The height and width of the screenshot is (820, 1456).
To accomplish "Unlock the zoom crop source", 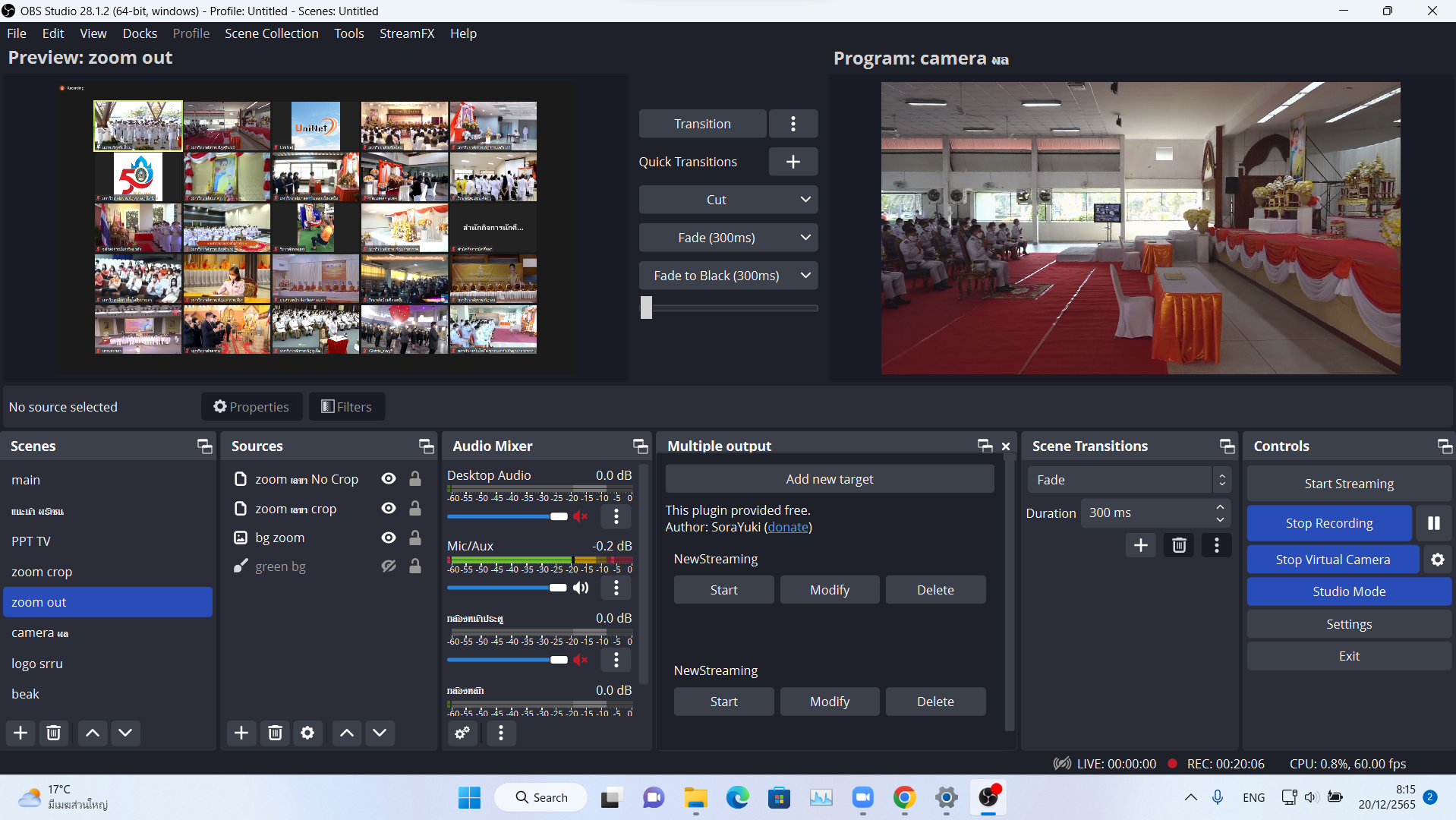I will [x=415, y=509].
